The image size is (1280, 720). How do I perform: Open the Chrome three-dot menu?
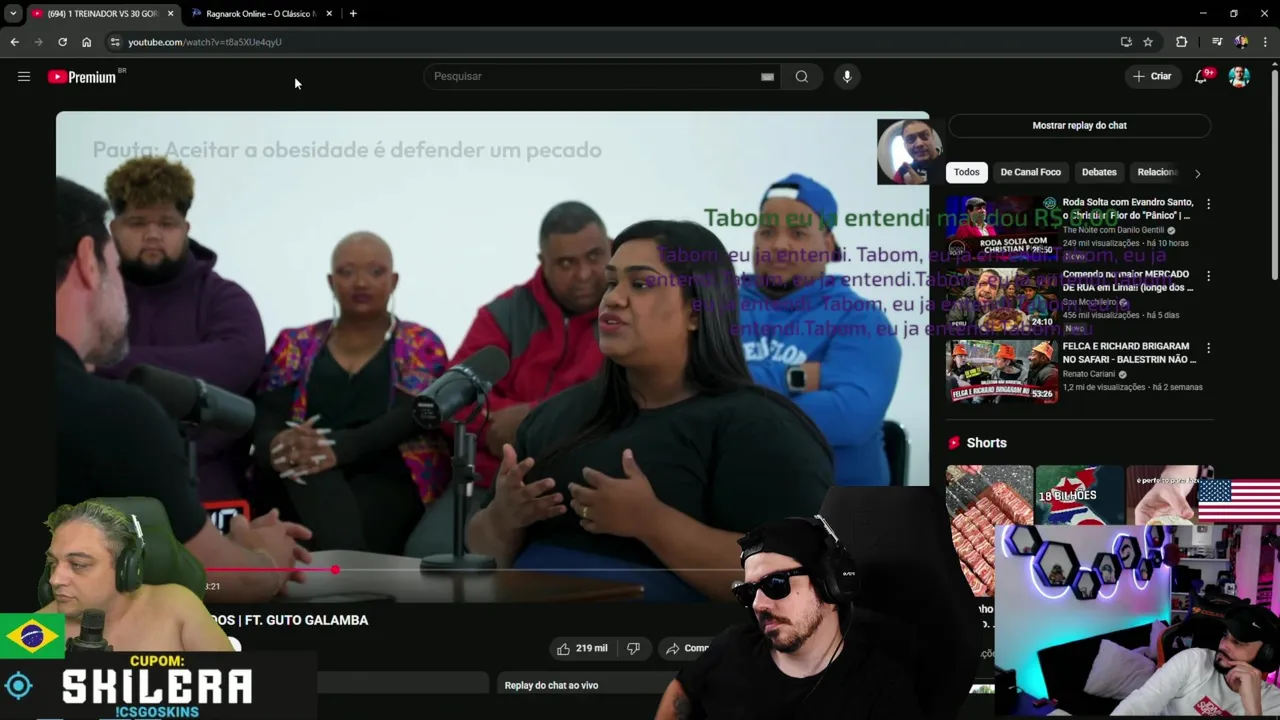1266,42
